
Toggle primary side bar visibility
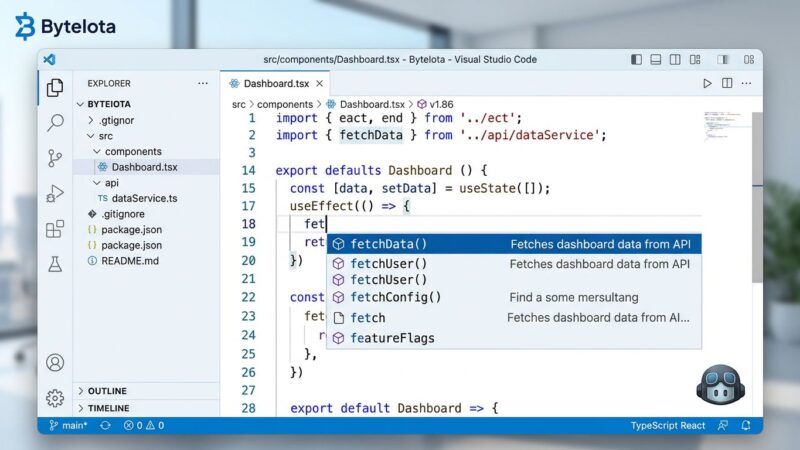point(636,59)
